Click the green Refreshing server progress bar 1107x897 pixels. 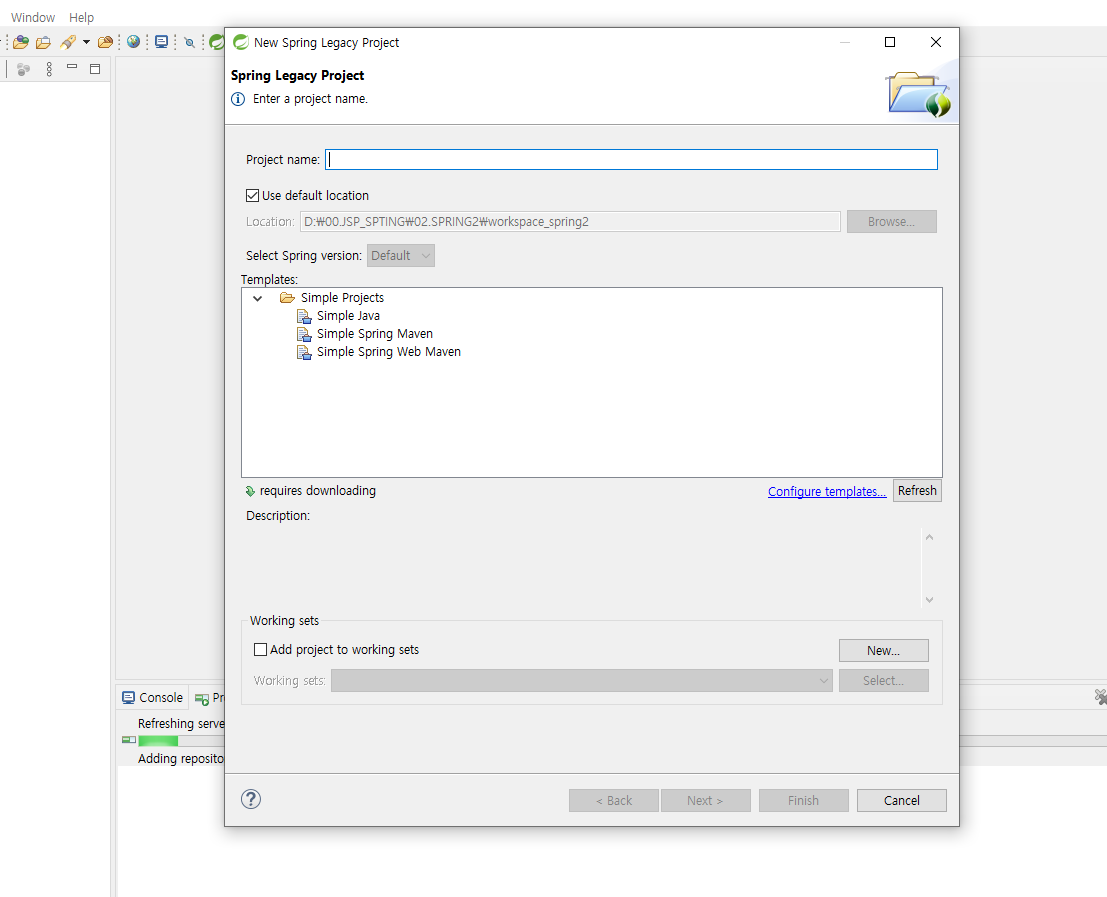[158, 741]
